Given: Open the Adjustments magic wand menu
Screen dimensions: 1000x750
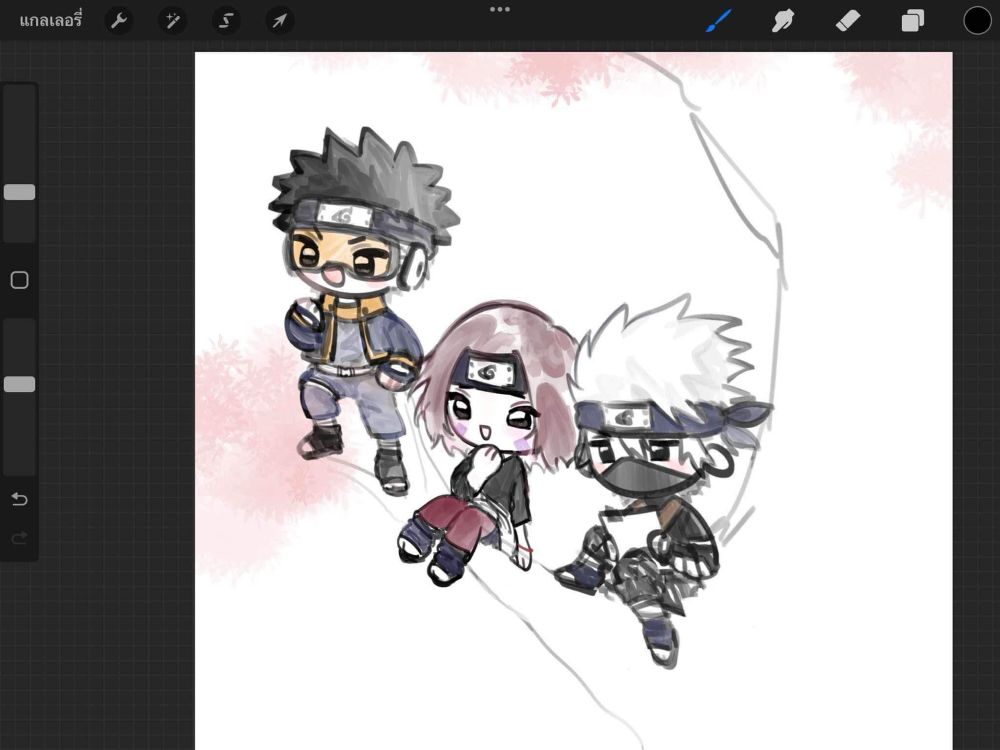Looking at the screenshot, I should coord(172,21).
